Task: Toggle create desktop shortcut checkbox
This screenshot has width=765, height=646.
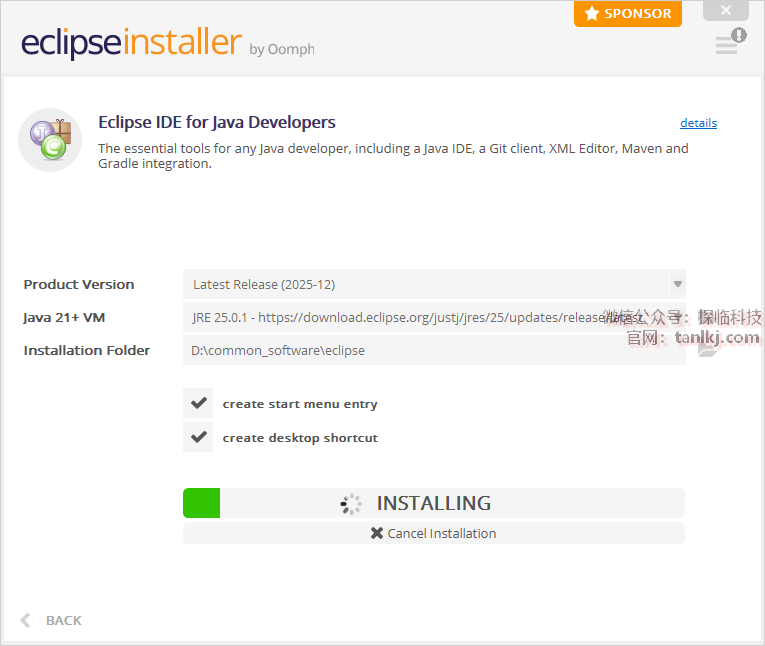Action: pyautogui.click(x=198, y=437)
